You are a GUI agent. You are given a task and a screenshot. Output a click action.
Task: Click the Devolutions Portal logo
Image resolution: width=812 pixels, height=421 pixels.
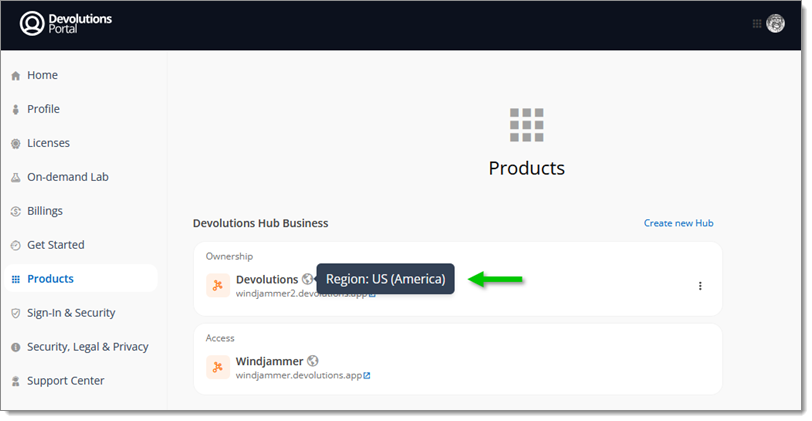tap(66, 24)
